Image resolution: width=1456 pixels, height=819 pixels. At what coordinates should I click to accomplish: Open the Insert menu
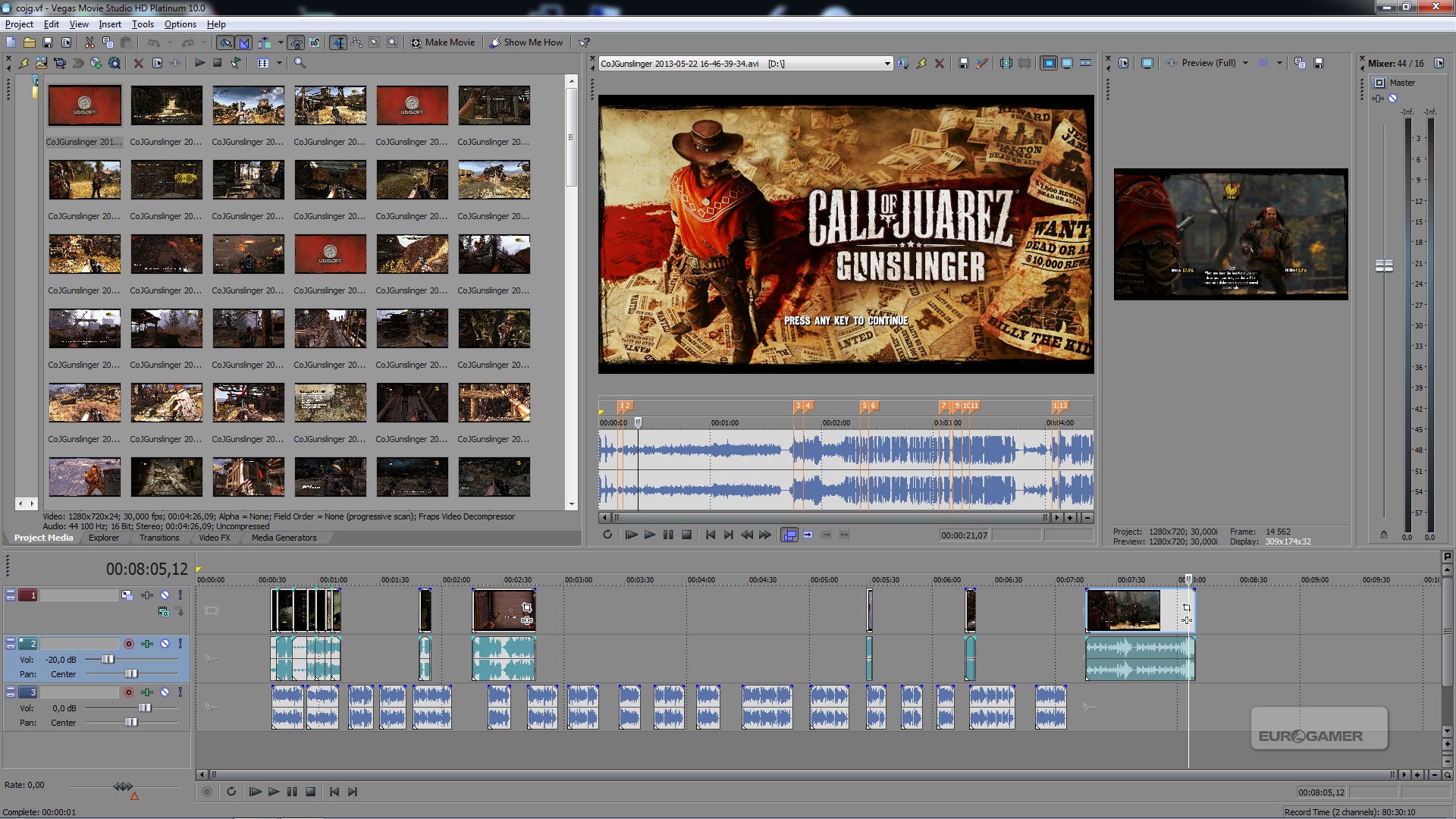[x=110, y=24]
